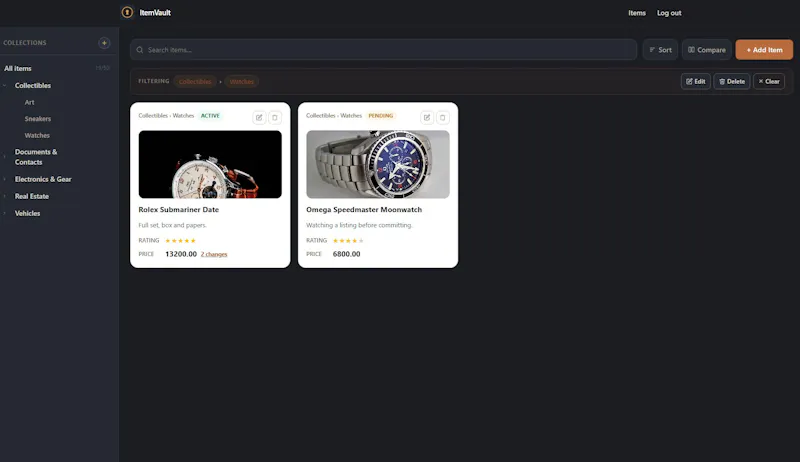The width and height of the screenshot is (800, 462).
Task: Click the Omega four-star rating
Action: (x=348, y=241)
